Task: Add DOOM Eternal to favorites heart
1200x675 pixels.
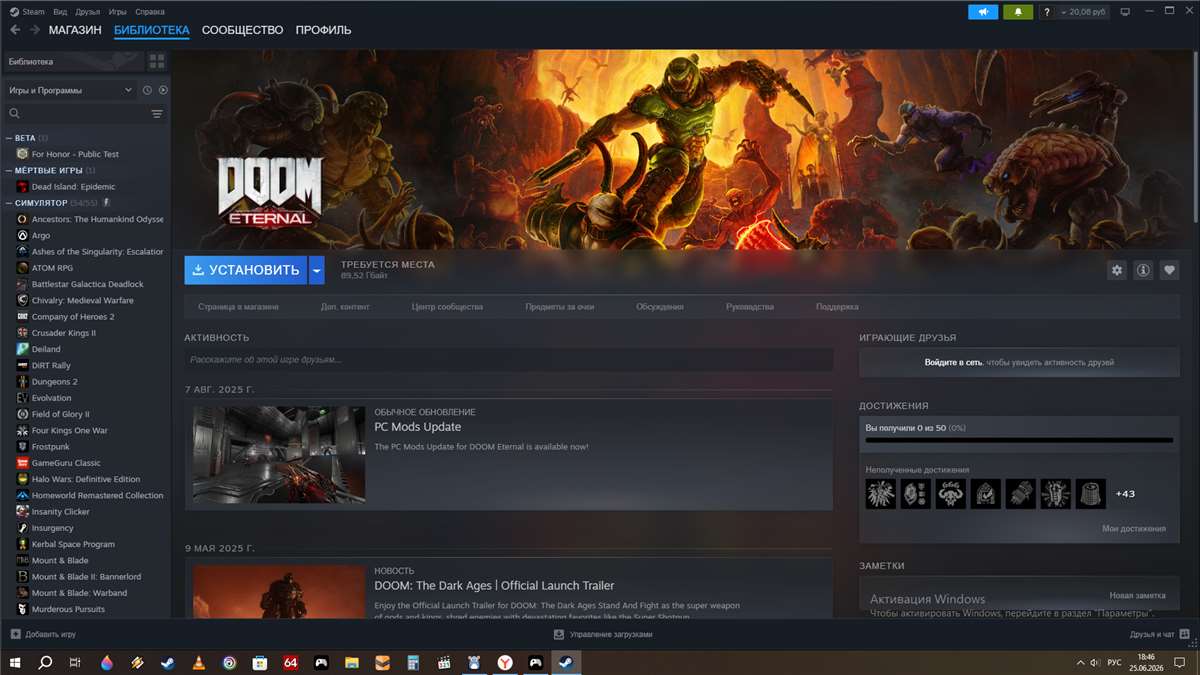Action: [x=1169, y=270]
